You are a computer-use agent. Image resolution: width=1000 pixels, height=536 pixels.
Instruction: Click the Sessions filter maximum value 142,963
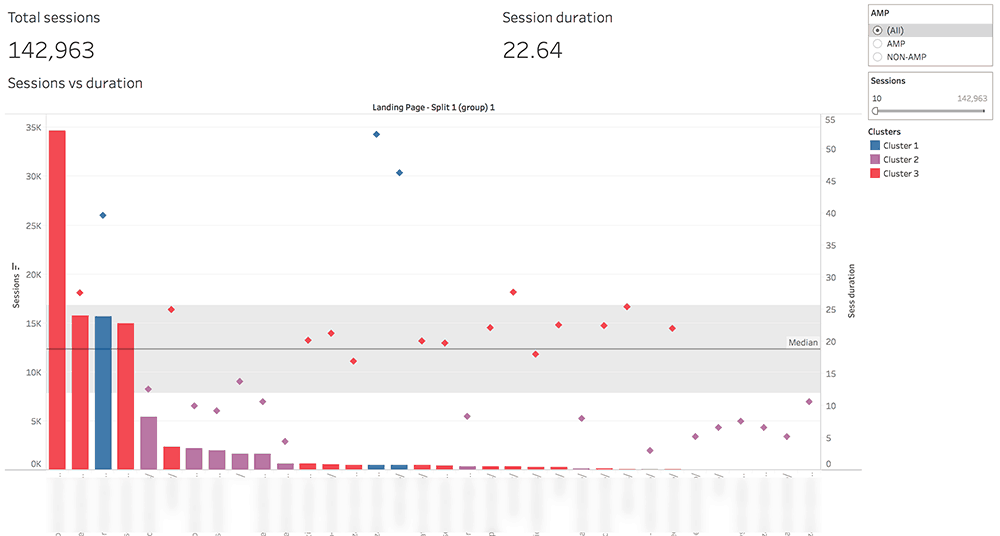pos(972,98)
